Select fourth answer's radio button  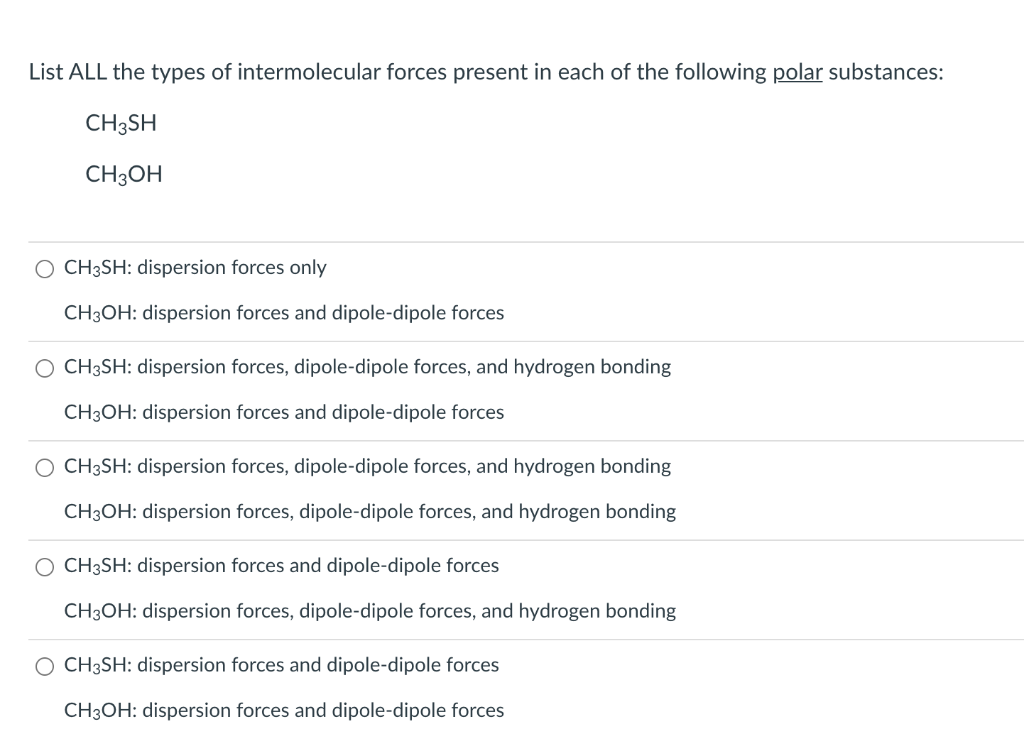45,566
